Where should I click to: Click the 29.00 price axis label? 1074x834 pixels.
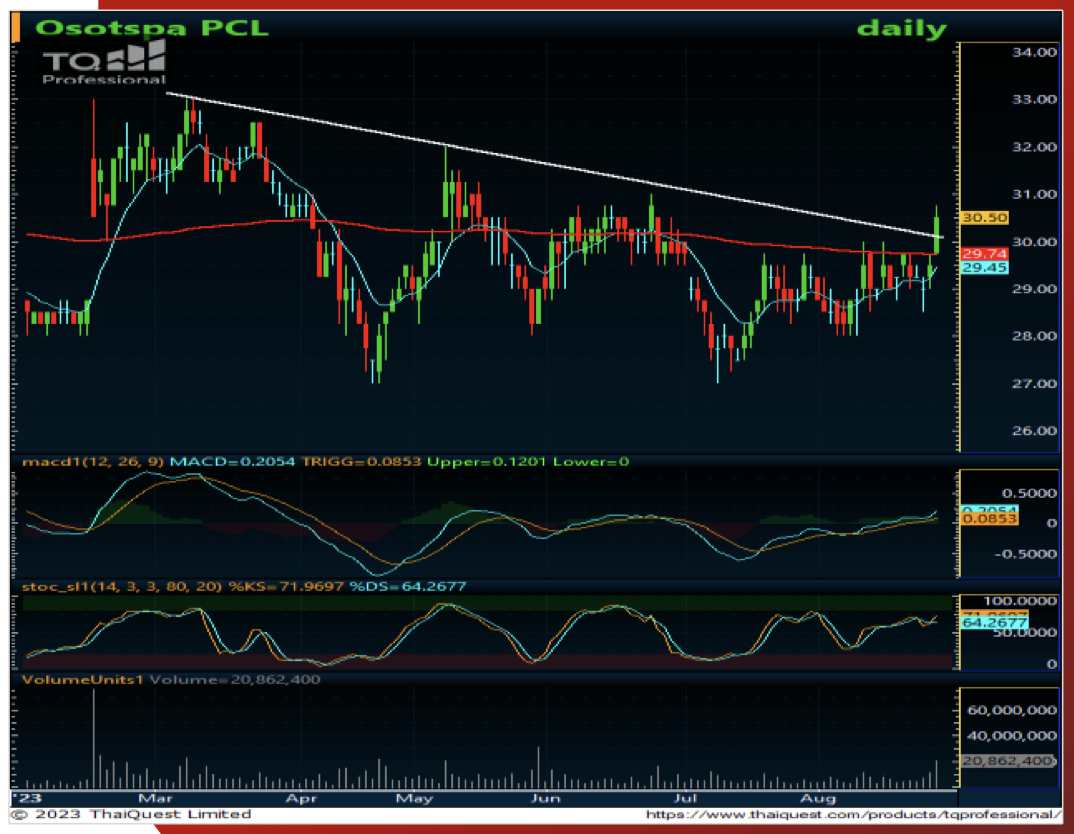[x=1034, y=289]
